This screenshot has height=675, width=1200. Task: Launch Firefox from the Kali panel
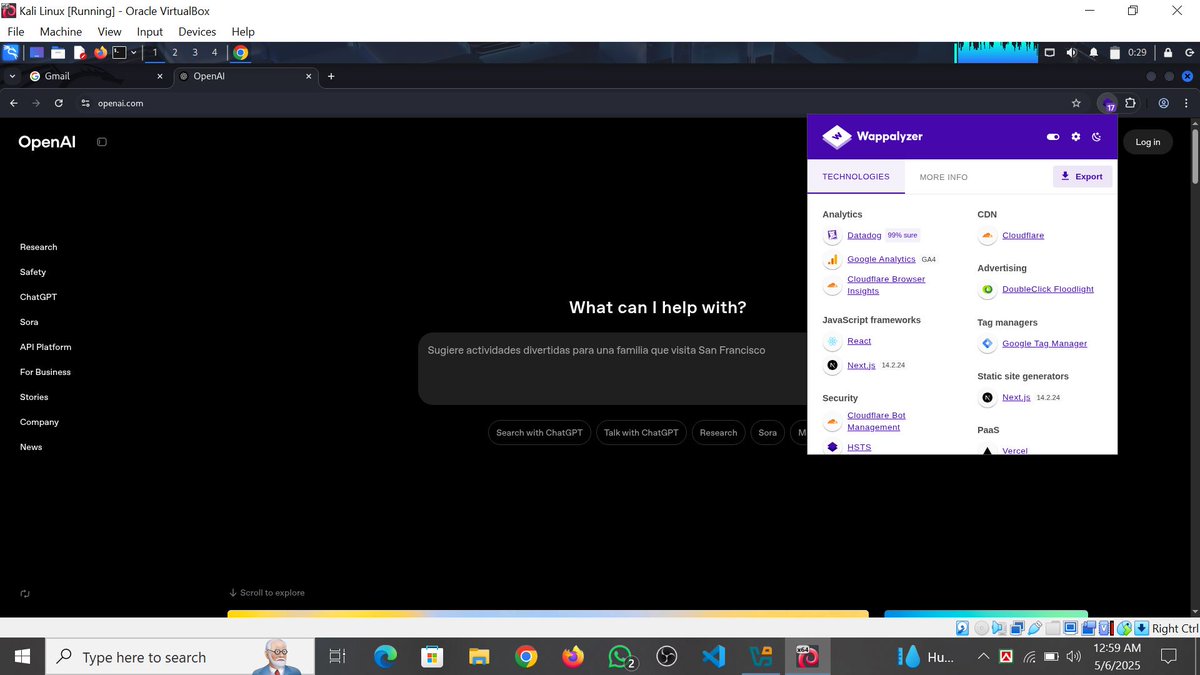pos(100,52)
